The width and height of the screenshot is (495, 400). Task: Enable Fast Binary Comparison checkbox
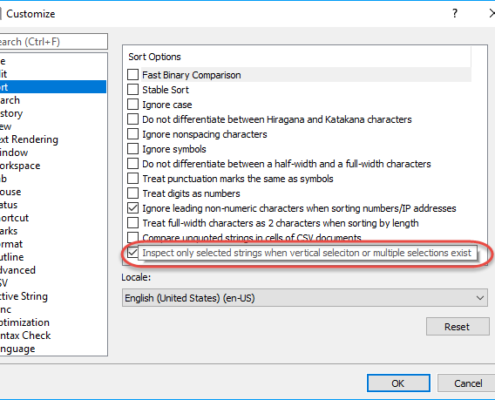tap(133, 74)
